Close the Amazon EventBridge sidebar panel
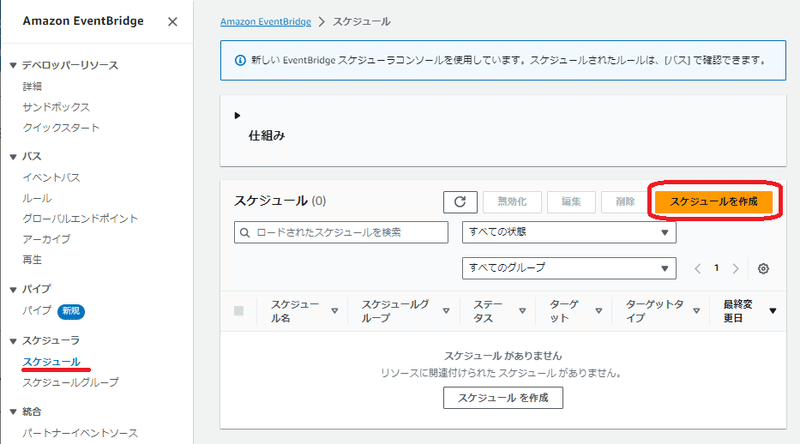 point(173,21)
